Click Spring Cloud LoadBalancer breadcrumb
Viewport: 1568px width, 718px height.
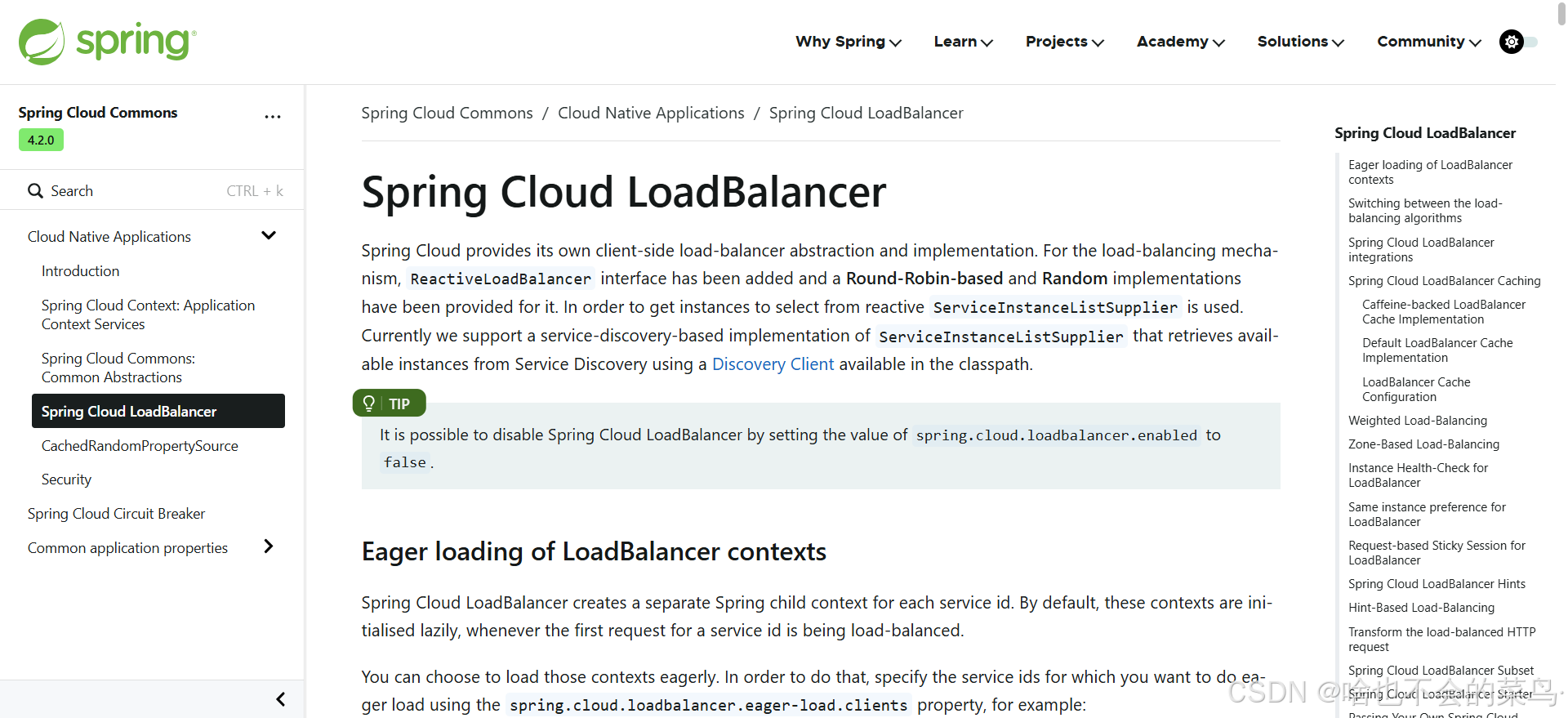tap(866, 113)
